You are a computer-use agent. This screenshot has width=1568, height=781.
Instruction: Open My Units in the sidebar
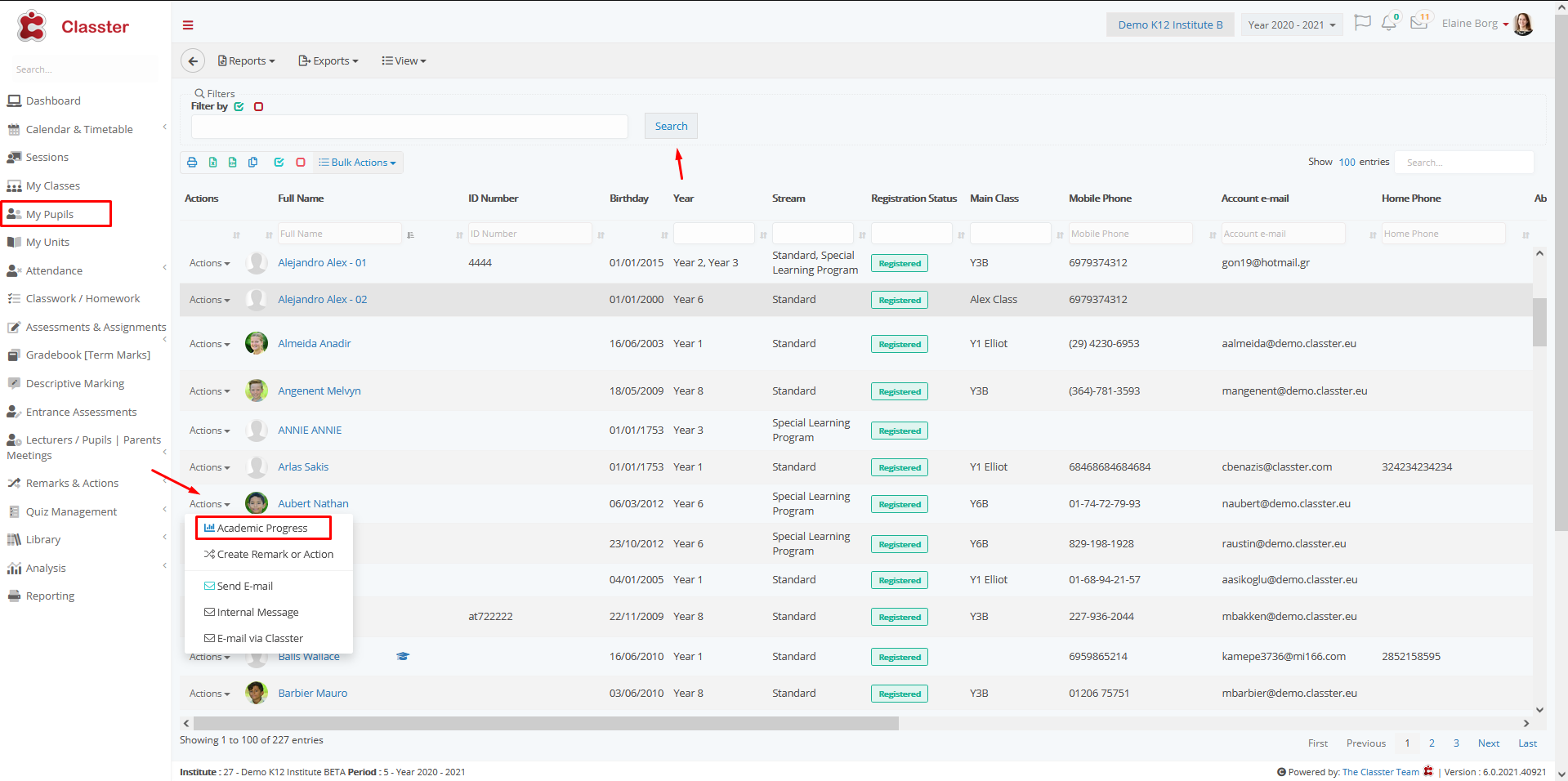pos(38,242)
